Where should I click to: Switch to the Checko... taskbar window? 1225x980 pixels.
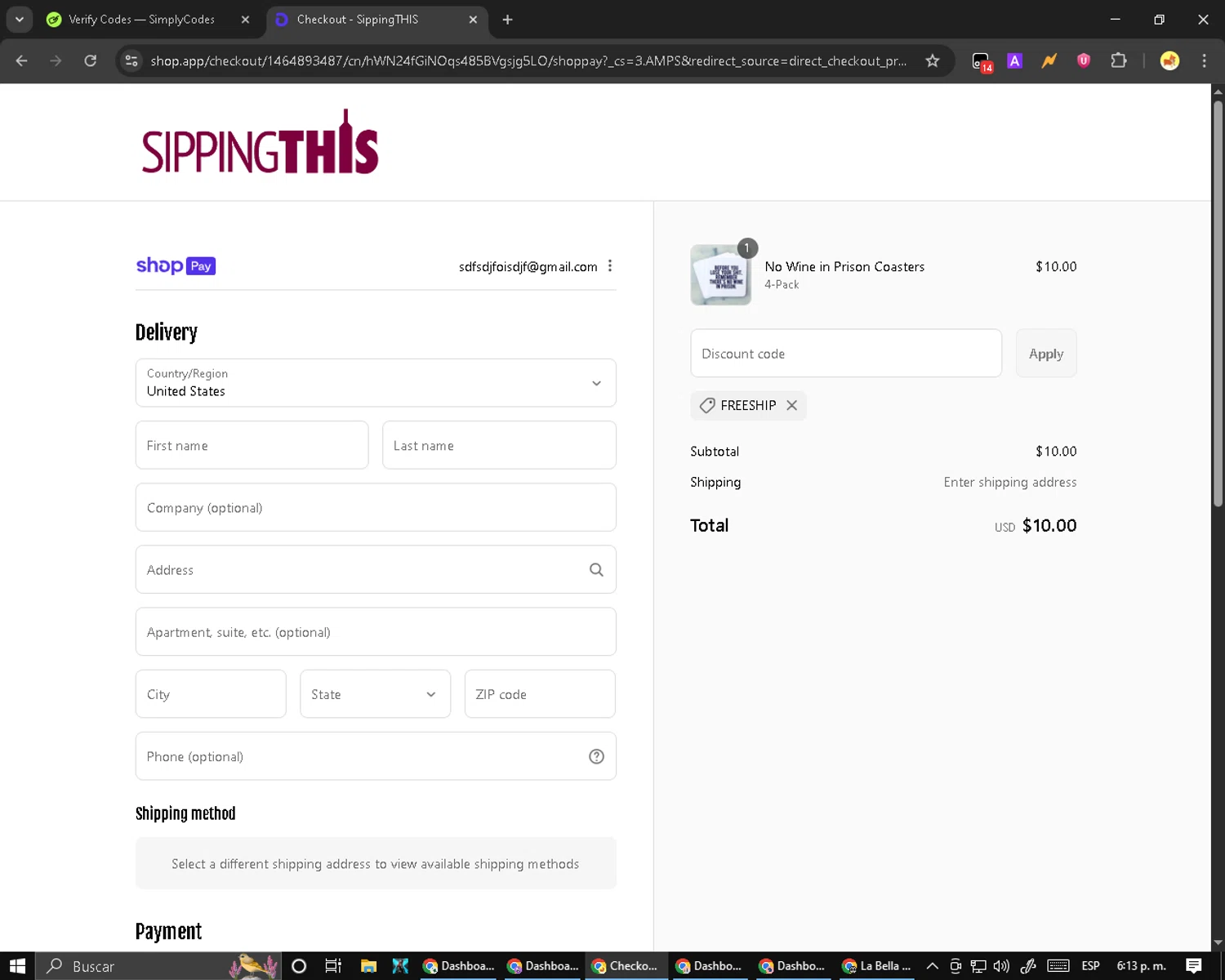coord(626,966)
